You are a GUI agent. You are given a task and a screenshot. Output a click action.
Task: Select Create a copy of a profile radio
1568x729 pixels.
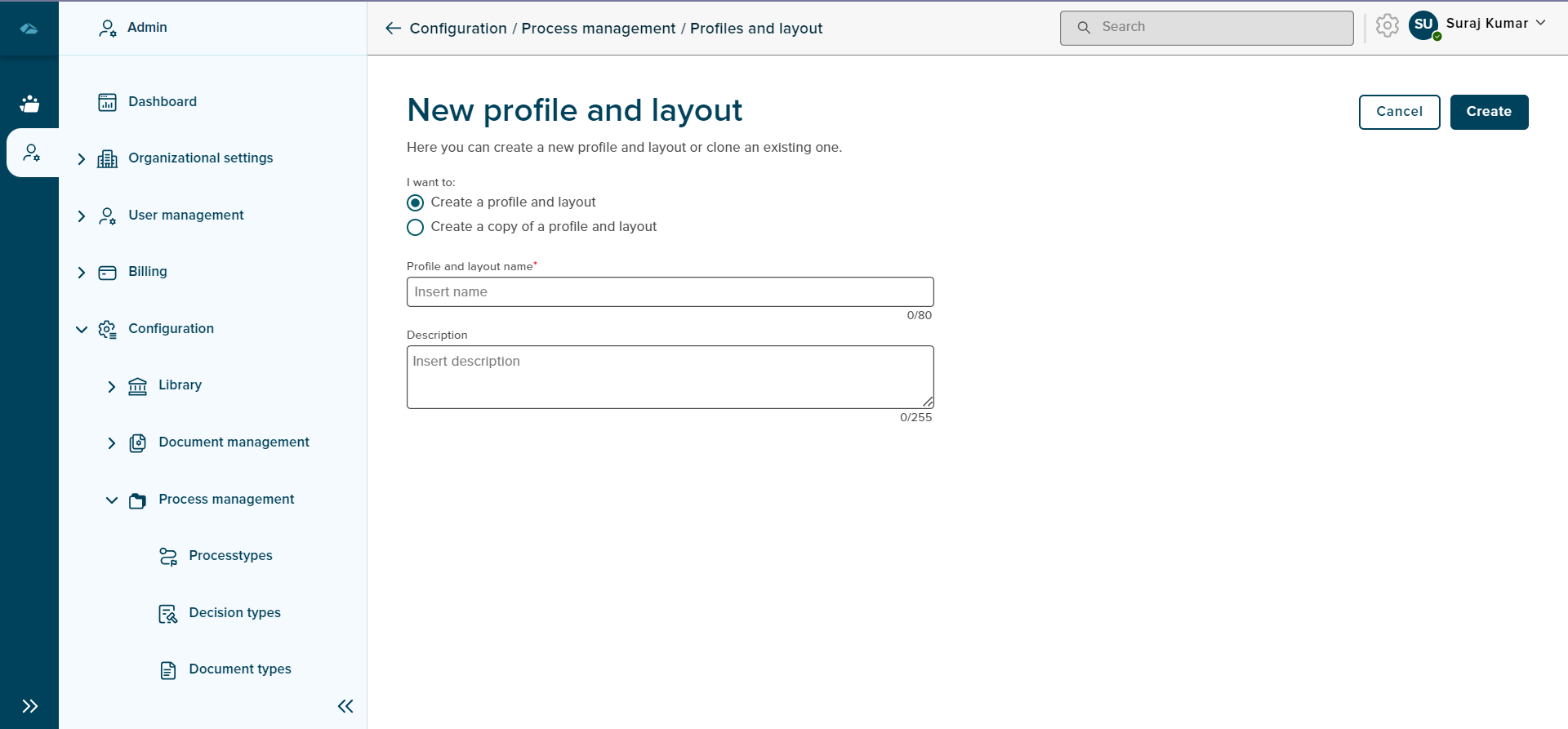(x=416, y=227)
